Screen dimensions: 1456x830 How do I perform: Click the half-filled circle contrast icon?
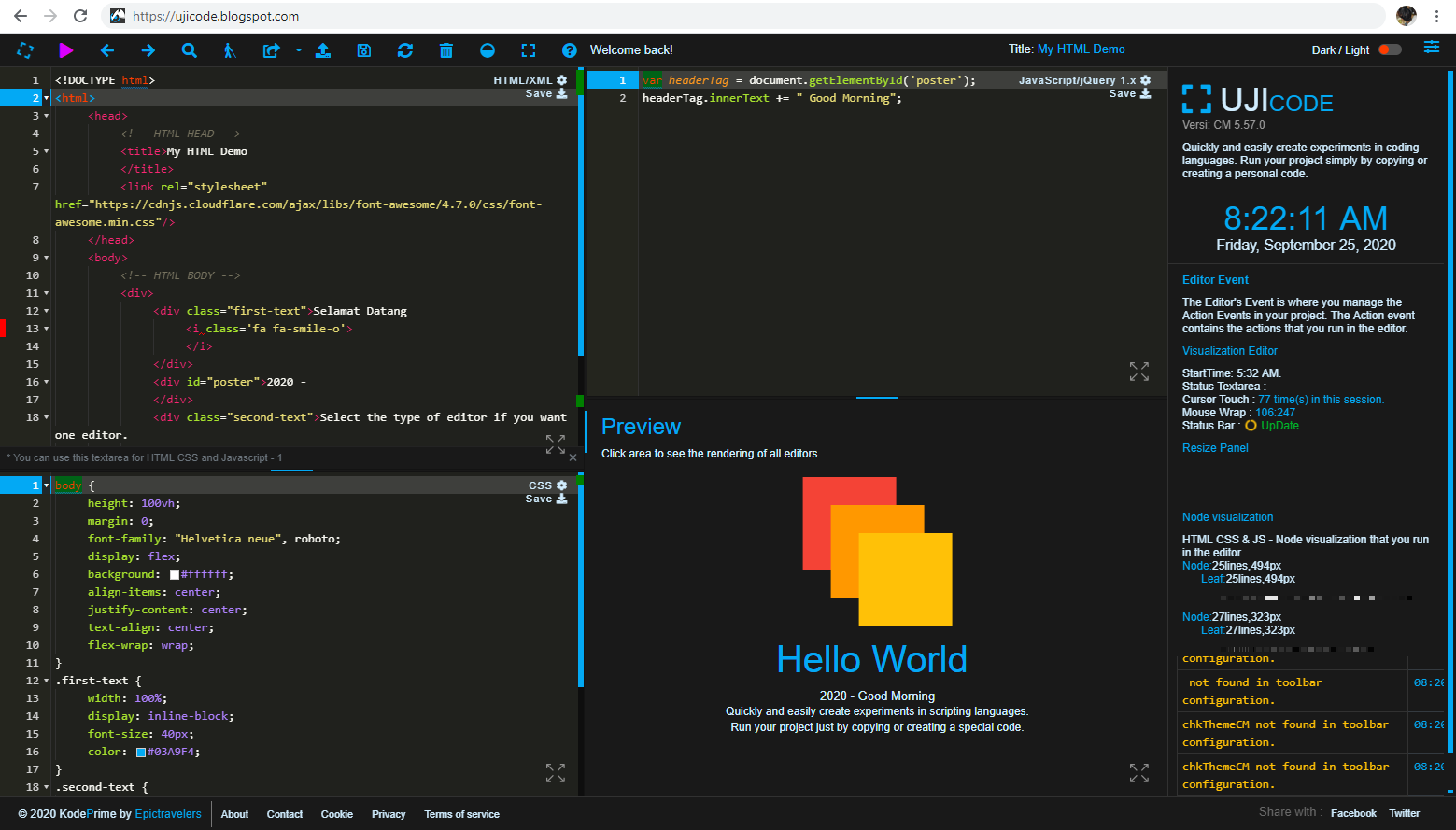(x=488, y=50)
